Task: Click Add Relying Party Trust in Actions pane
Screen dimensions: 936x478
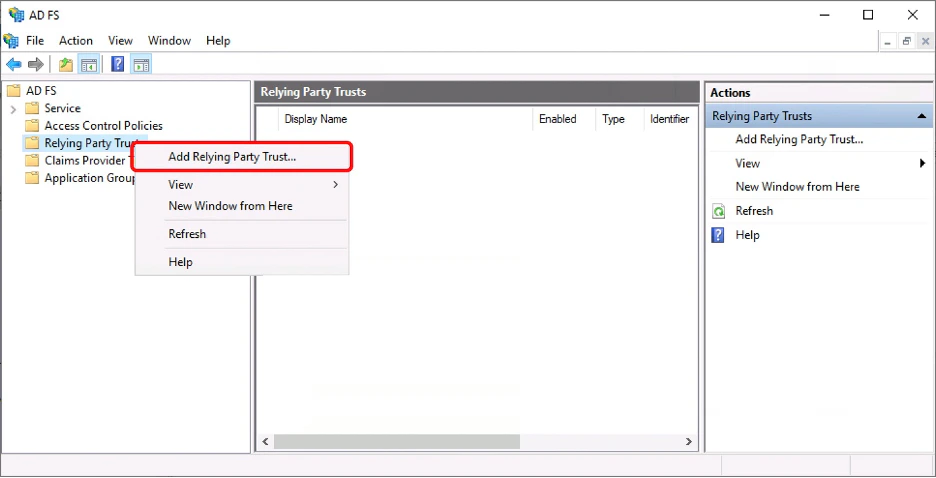Action: tap(799, 140)
